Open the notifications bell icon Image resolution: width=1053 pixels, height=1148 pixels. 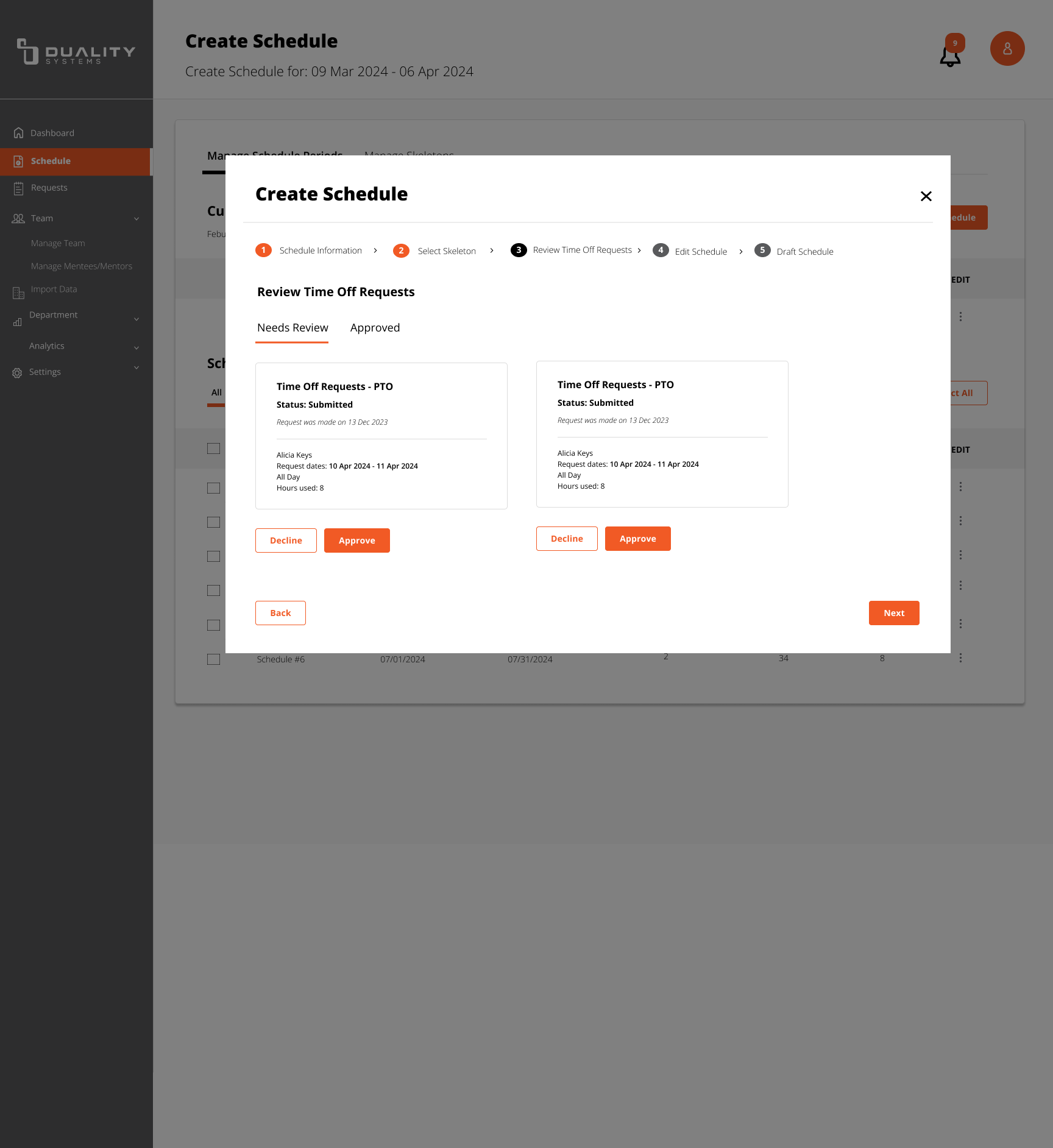click(x=950, y=56)
